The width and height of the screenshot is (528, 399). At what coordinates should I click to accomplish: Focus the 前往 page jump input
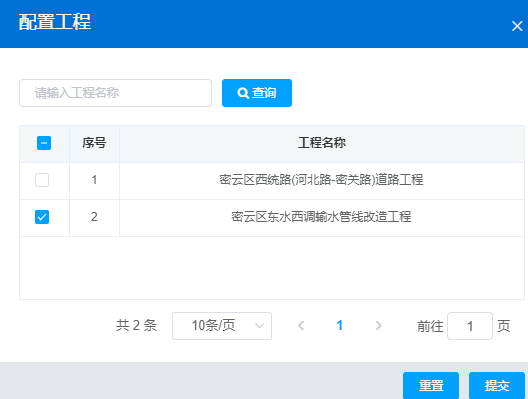(x=470, y=326)
